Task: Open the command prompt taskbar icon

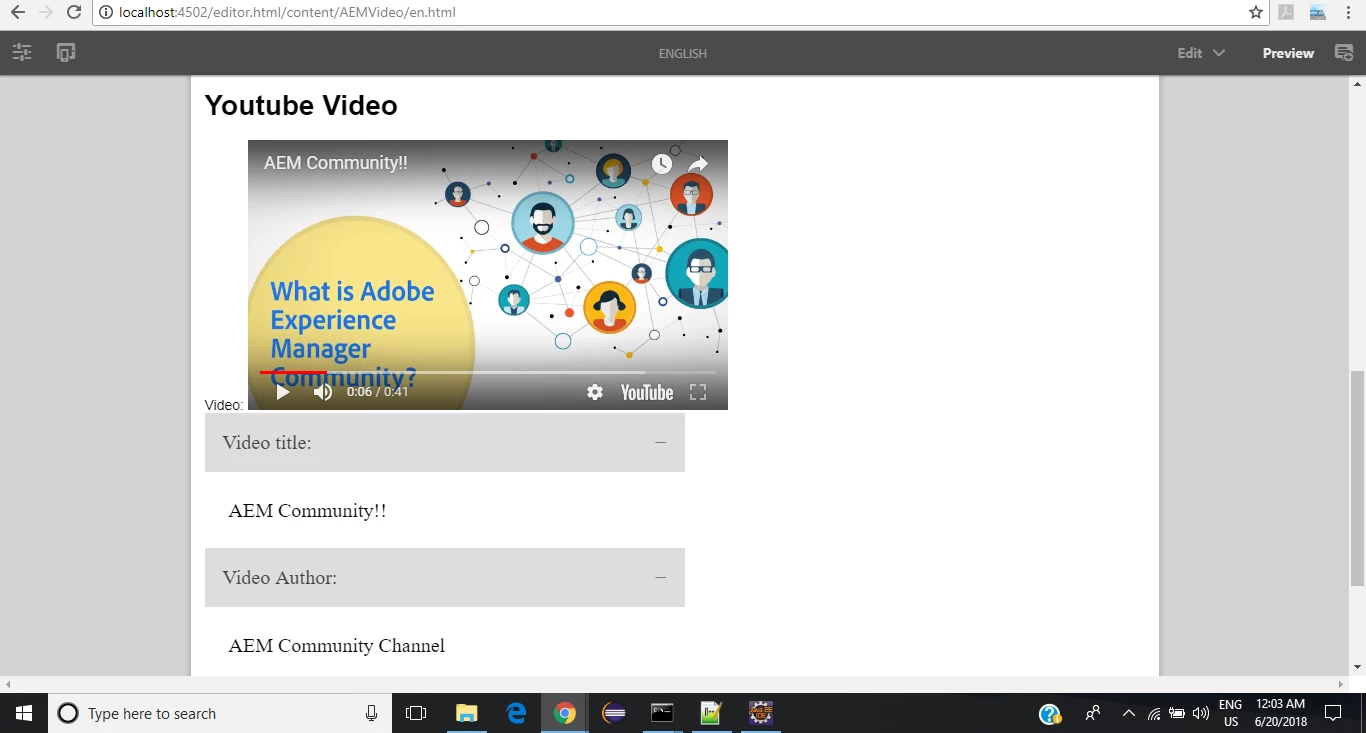Action: pyautogui.click(x=662, y=713)
